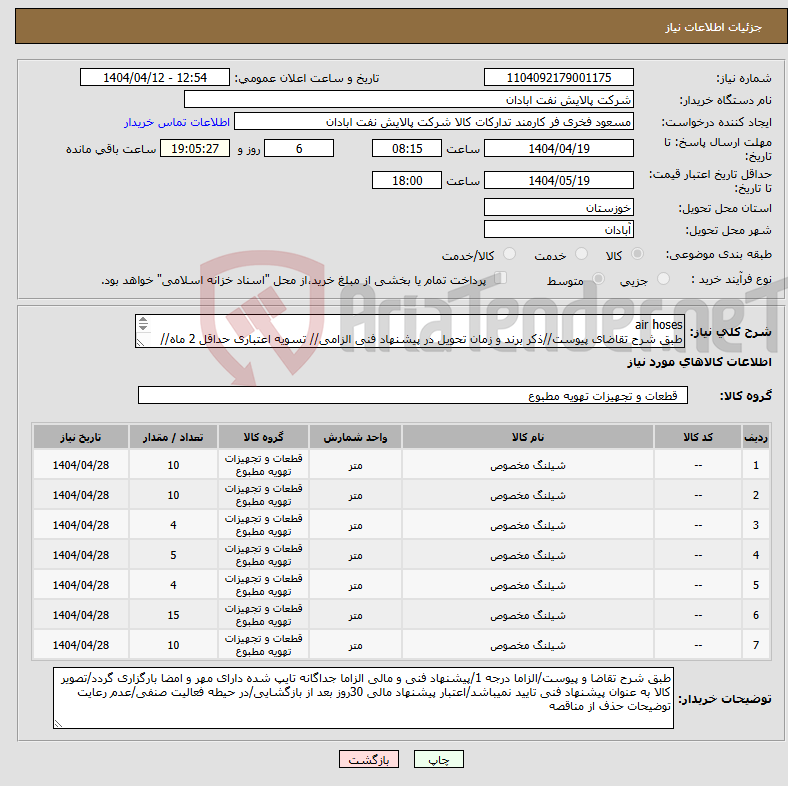The image size is (788, 786).
Task: Click scroll up arrow in description box
Action: tap(143, 320)
